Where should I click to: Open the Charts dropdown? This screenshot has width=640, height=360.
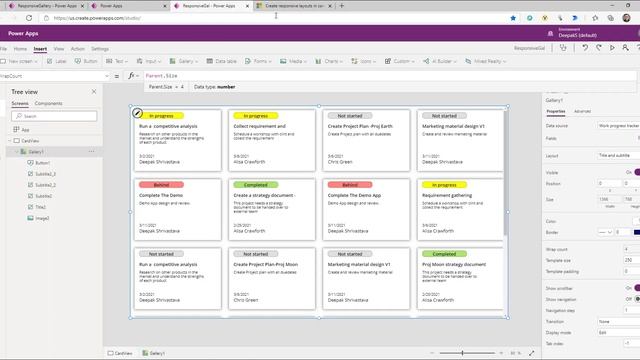pyautogui.click(x=329, y=61)
